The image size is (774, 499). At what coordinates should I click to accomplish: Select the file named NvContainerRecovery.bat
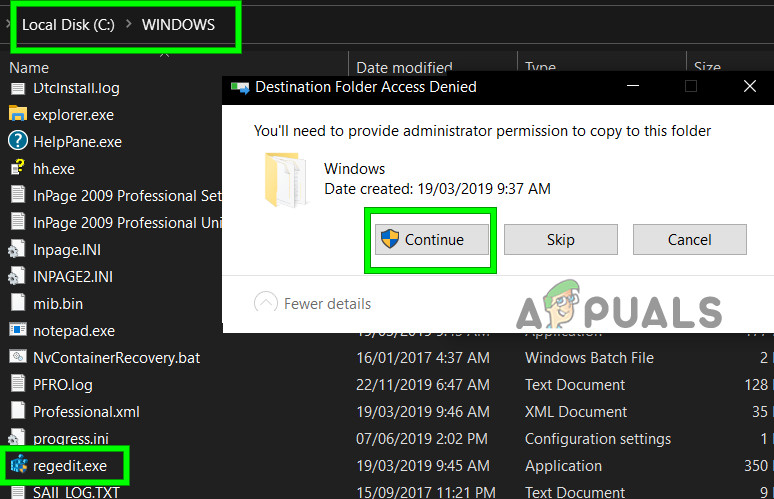click(116, 357)
